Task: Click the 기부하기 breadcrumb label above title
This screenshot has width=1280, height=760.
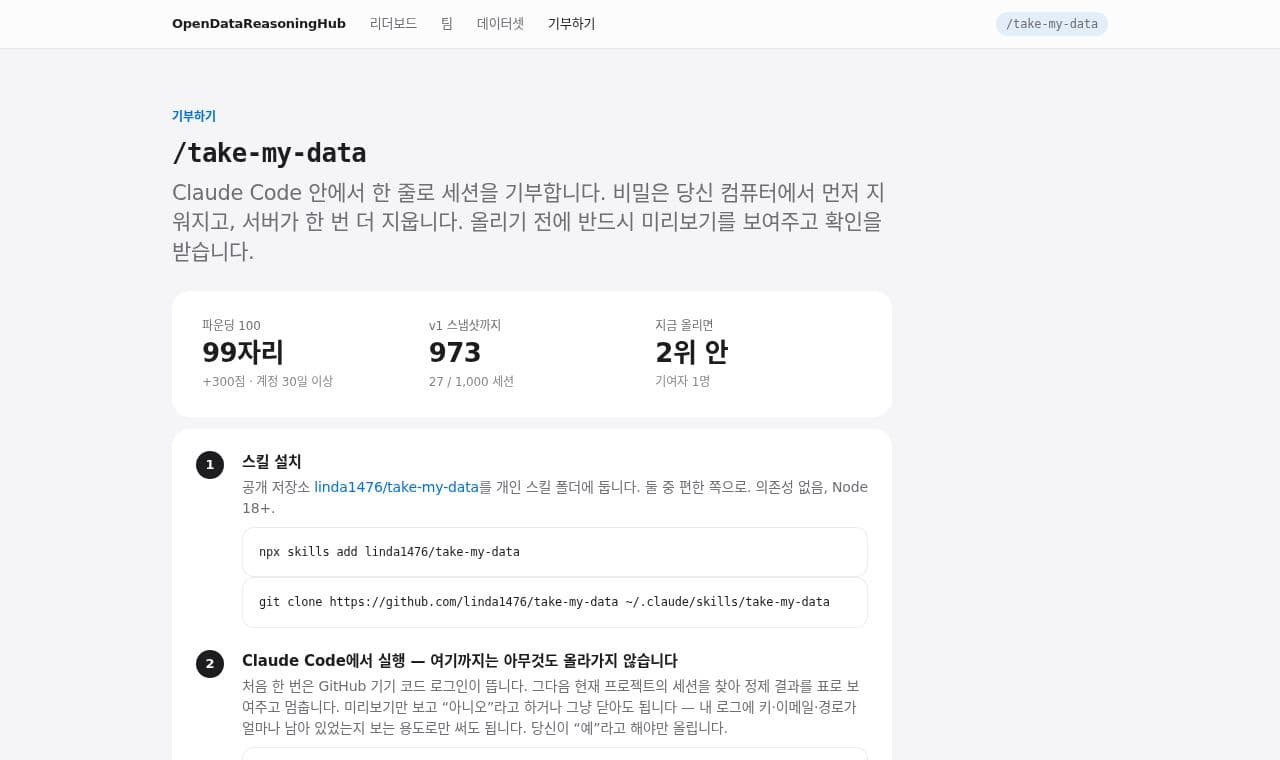Action: point(194,116)
